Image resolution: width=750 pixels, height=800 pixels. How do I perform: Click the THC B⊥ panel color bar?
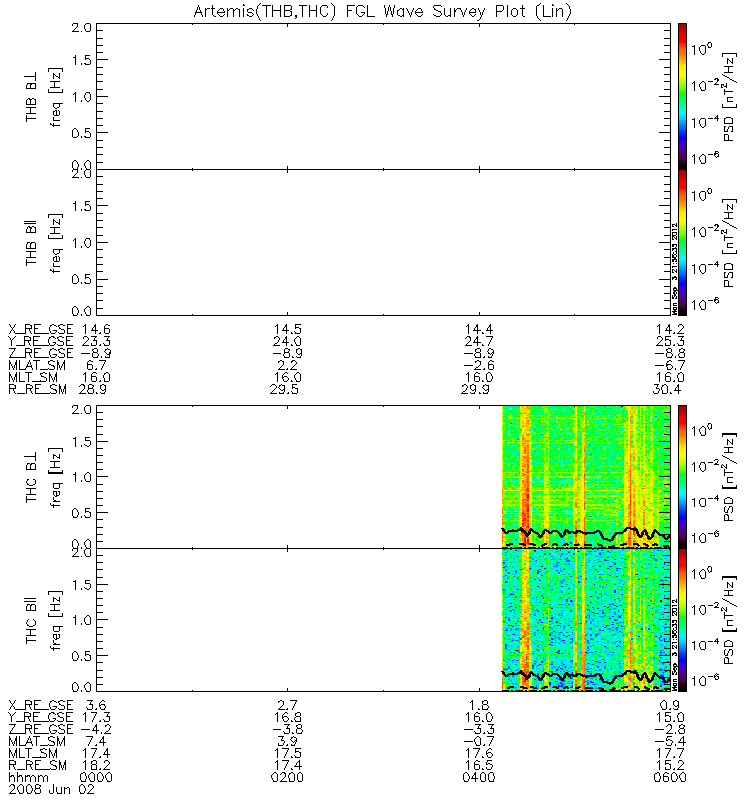682,477
